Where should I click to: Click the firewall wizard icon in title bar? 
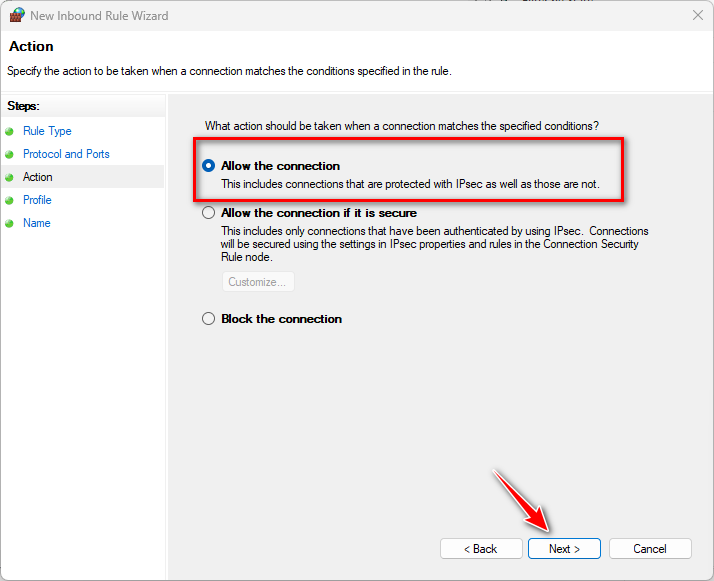16,16
